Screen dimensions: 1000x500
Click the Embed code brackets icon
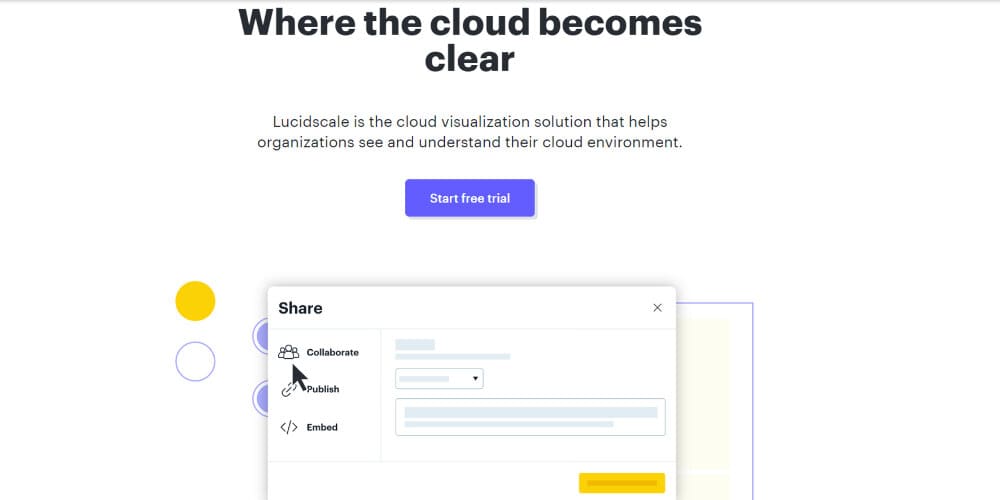[289, 427]
